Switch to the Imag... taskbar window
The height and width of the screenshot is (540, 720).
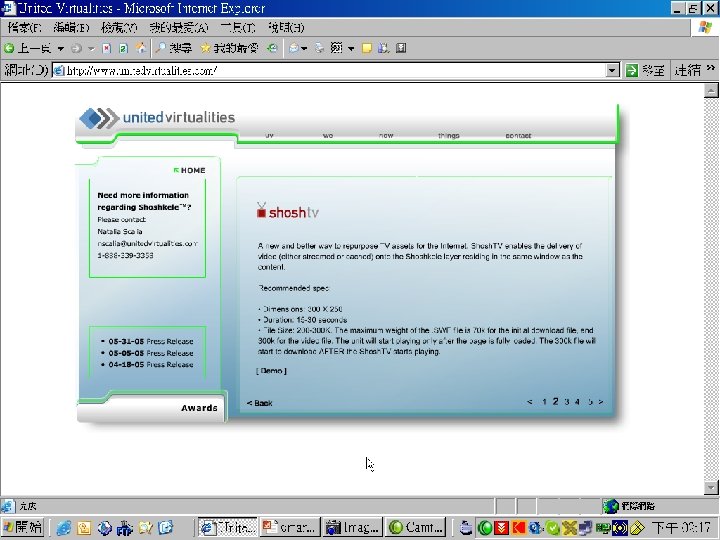(353, 528)
